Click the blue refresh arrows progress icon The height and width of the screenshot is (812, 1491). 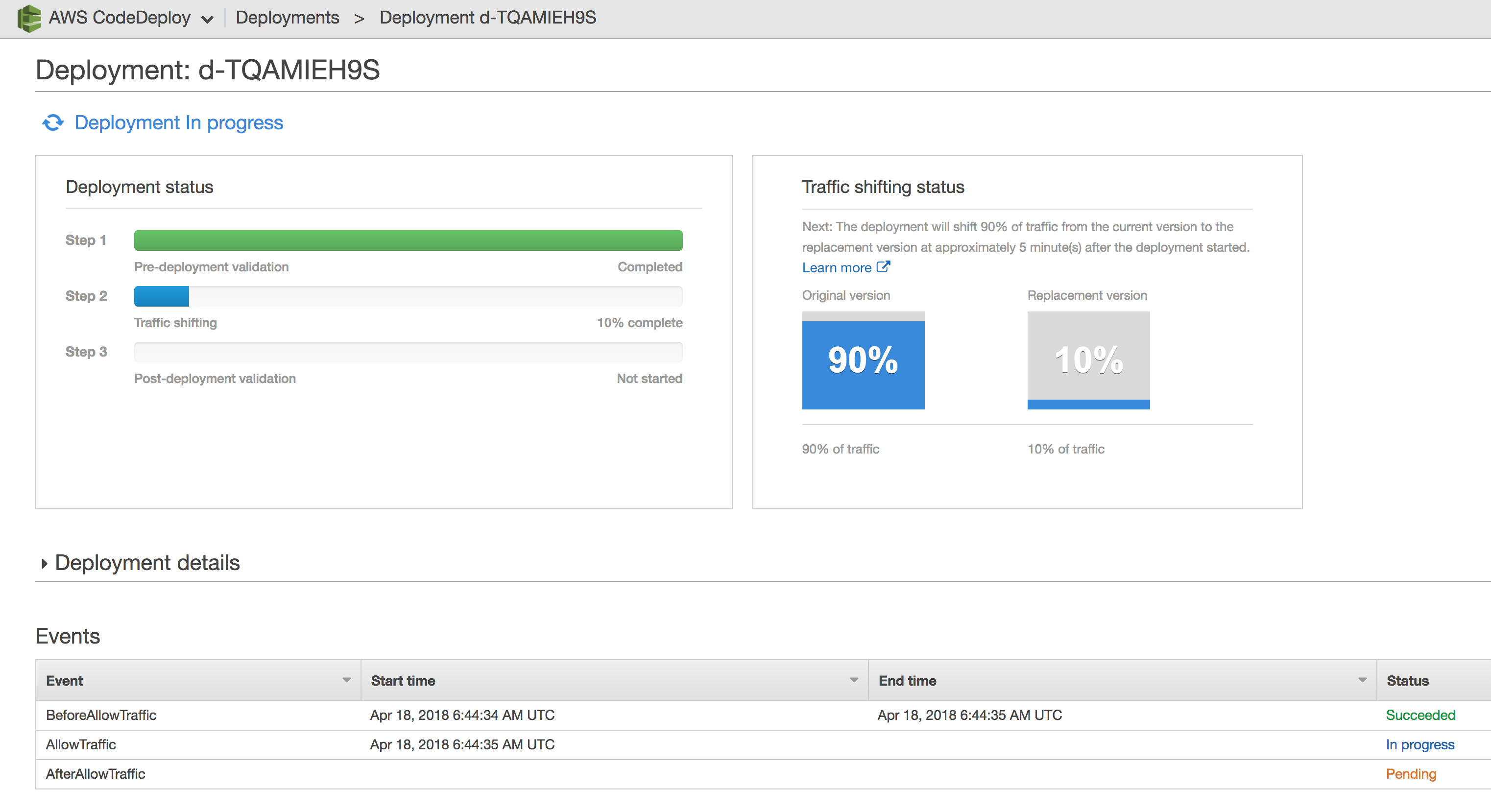tap(53, 123)
